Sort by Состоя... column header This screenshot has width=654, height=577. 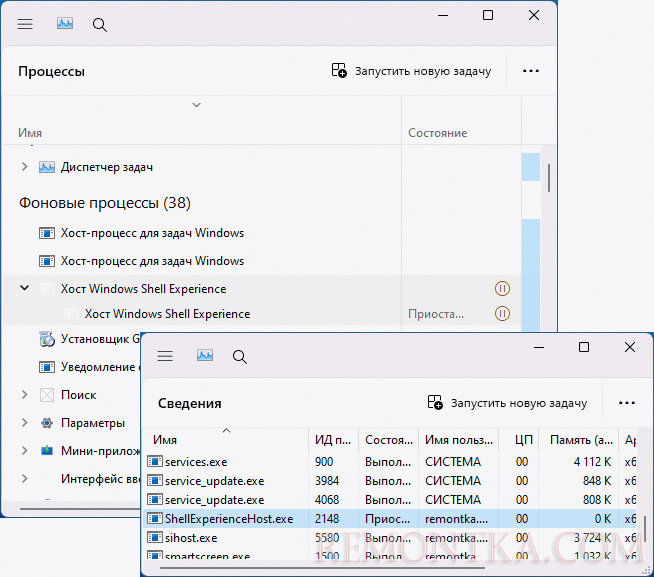point(388,440)
